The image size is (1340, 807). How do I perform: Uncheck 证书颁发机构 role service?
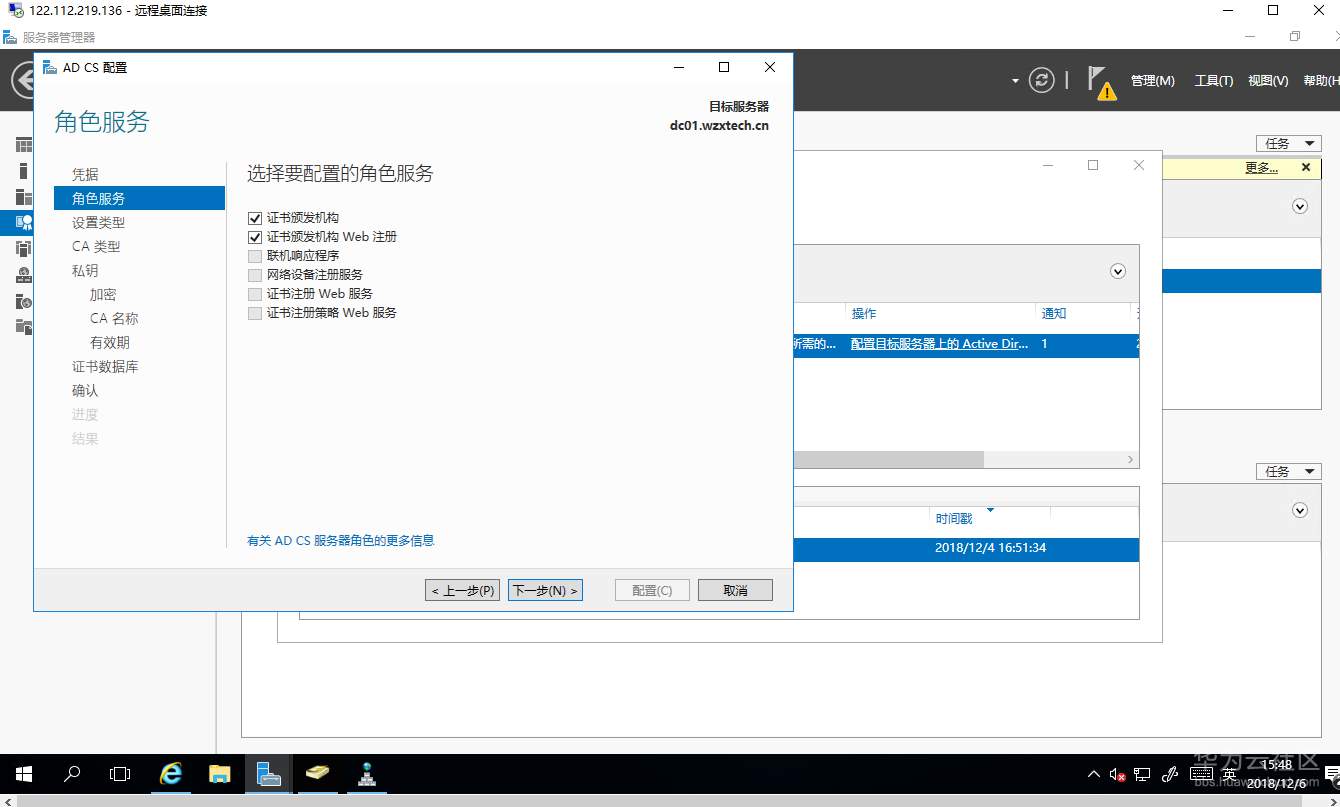(x=255, y=217)
